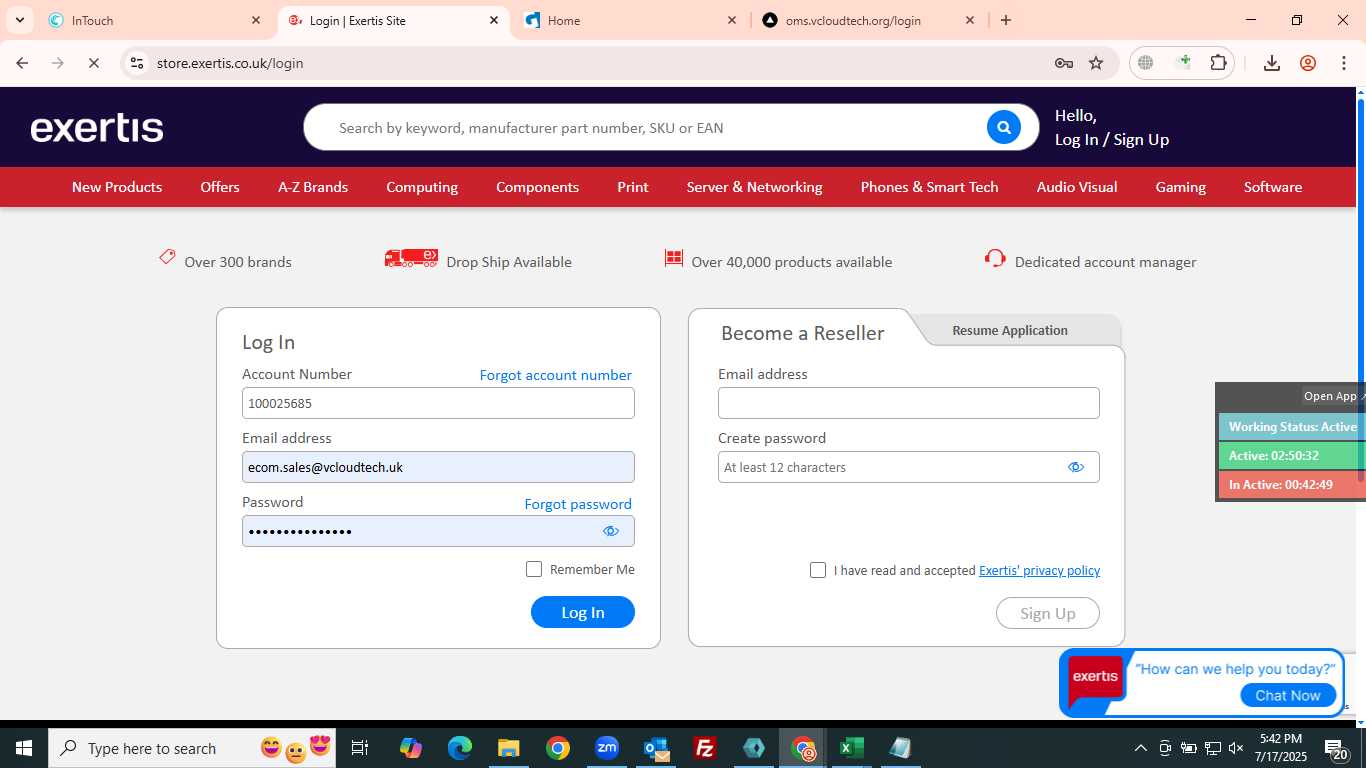
Task: Click Forgot password link
Action: click(x=578, y=504)
